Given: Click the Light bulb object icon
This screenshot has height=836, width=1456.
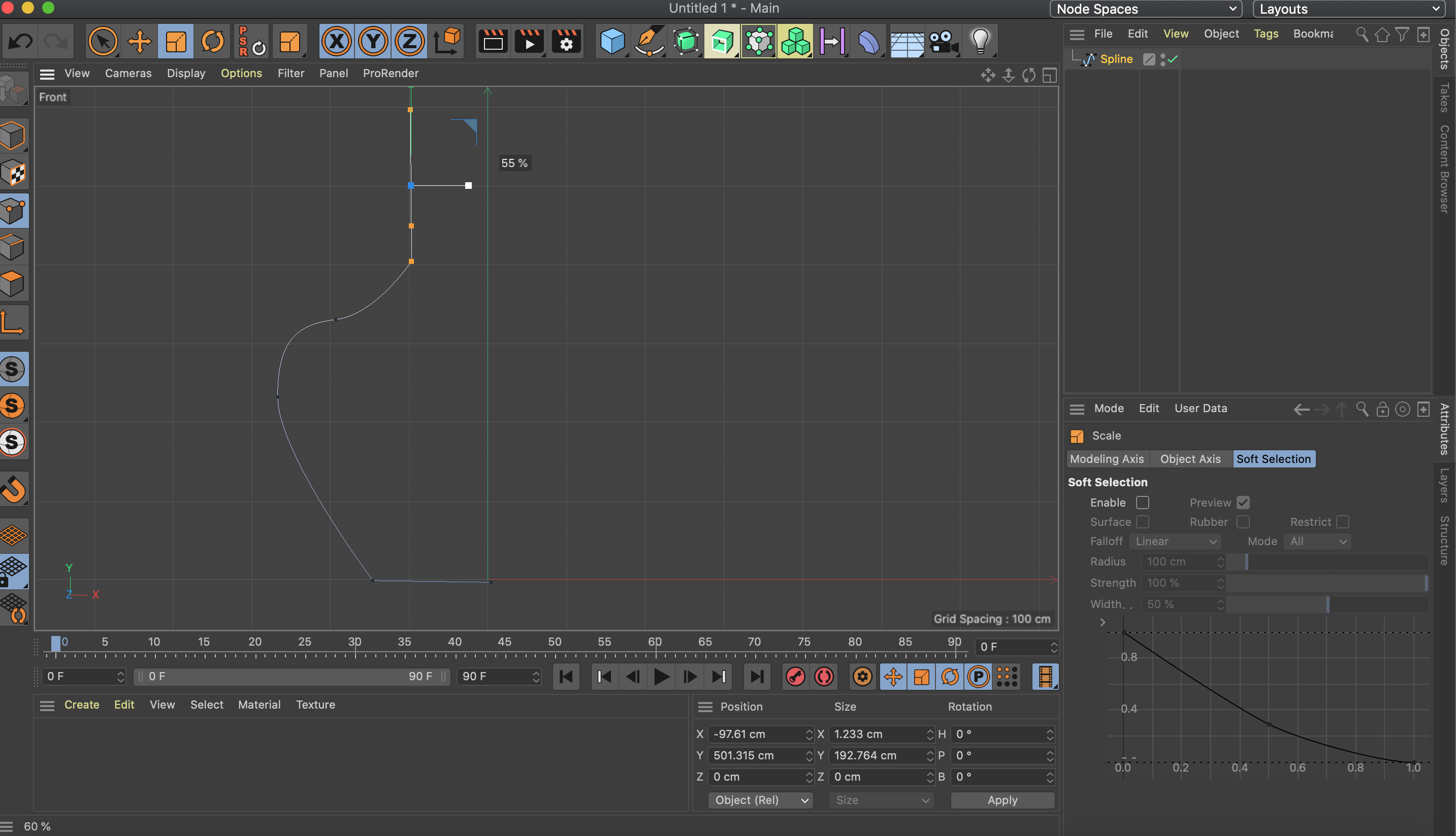Looking at the screenshot, I should tap(980, 41).
